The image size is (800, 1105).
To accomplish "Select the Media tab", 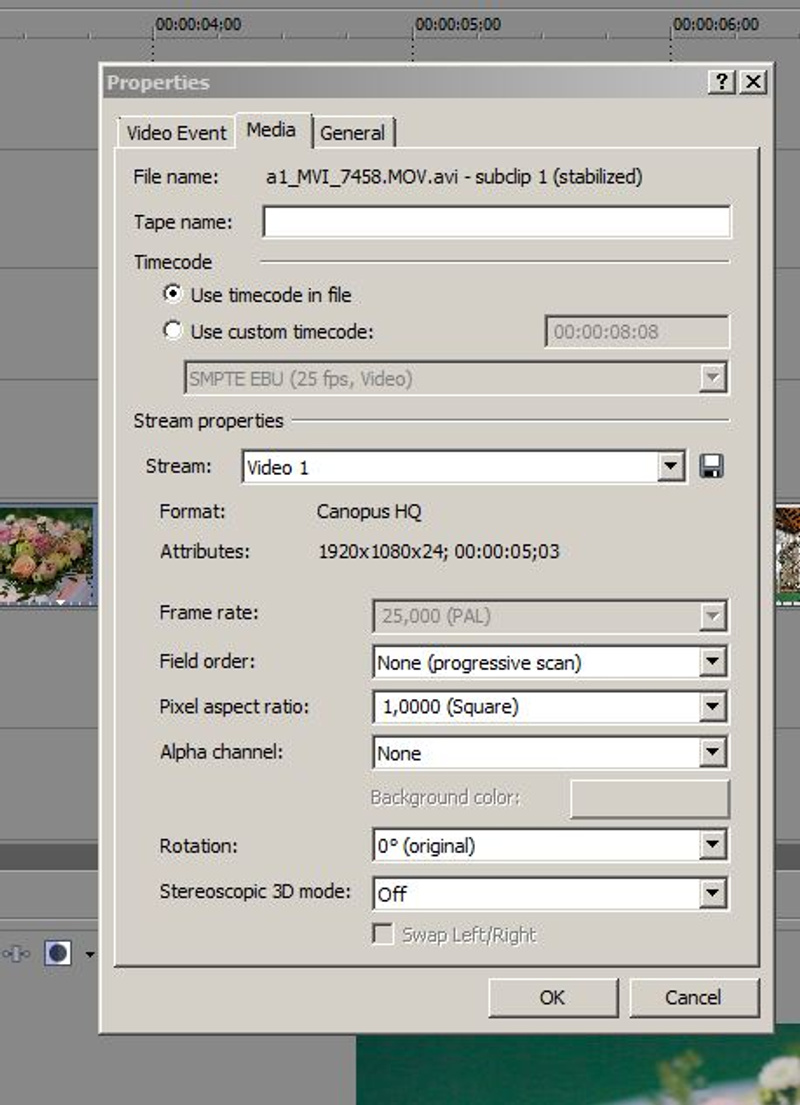I will point(272,130).
